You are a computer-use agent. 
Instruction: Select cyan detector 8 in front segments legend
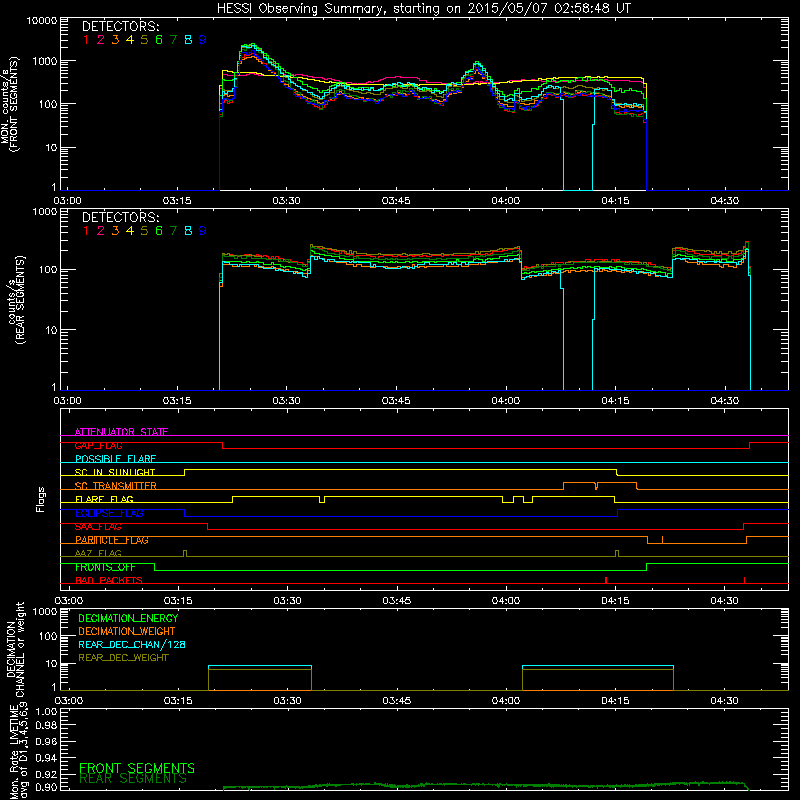pos(188,40)
